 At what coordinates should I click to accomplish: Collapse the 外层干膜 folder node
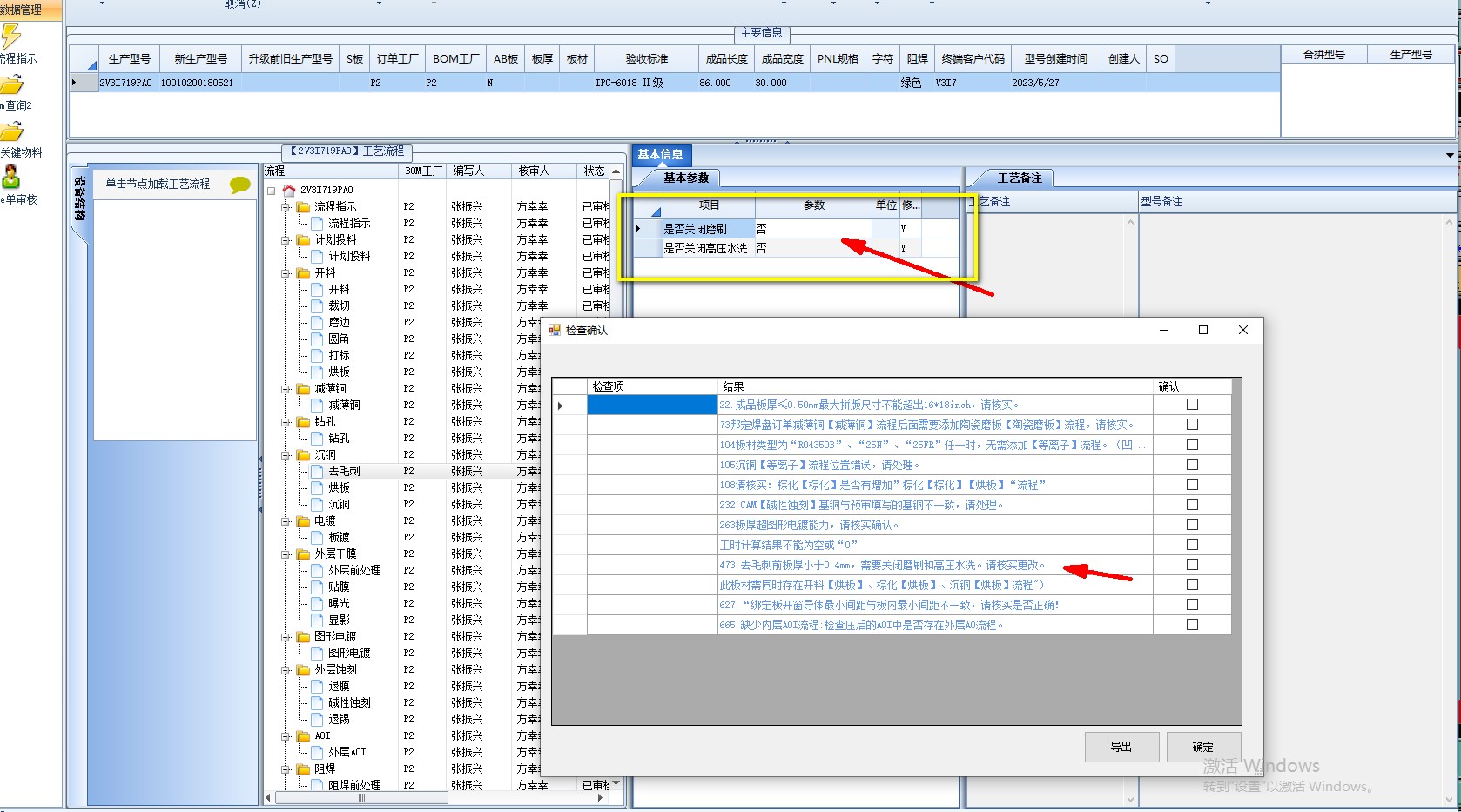286,554
